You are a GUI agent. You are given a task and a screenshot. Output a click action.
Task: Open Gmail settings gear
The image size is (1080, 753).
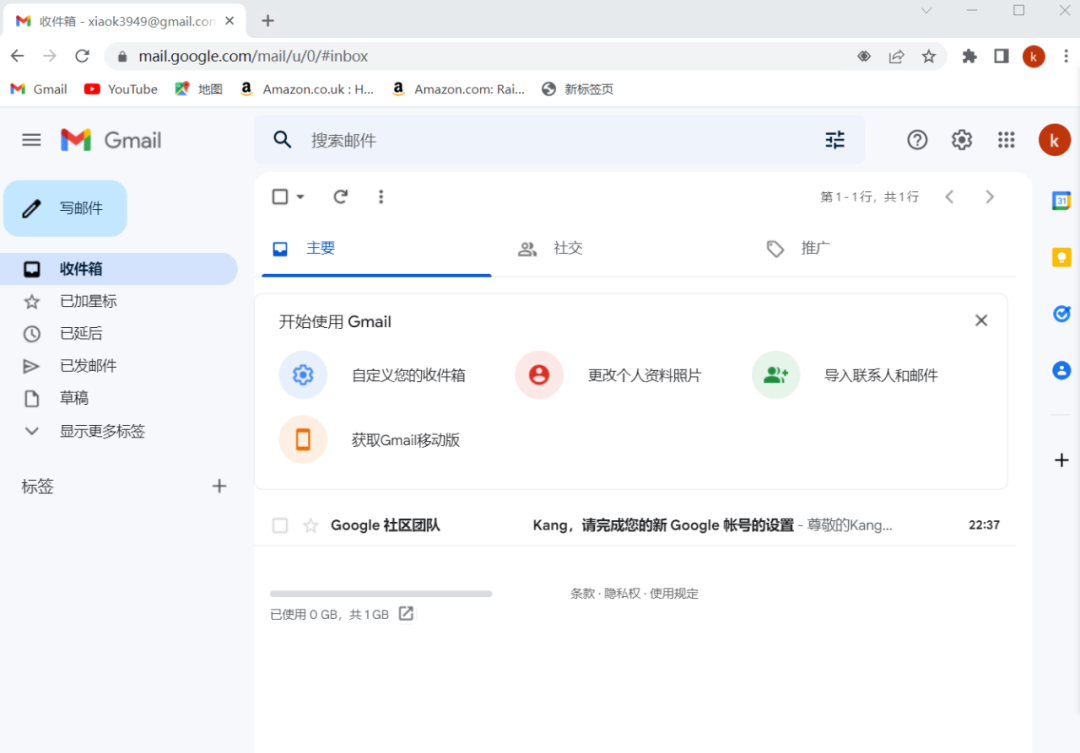pyautogui.click(x=961, y=140)
